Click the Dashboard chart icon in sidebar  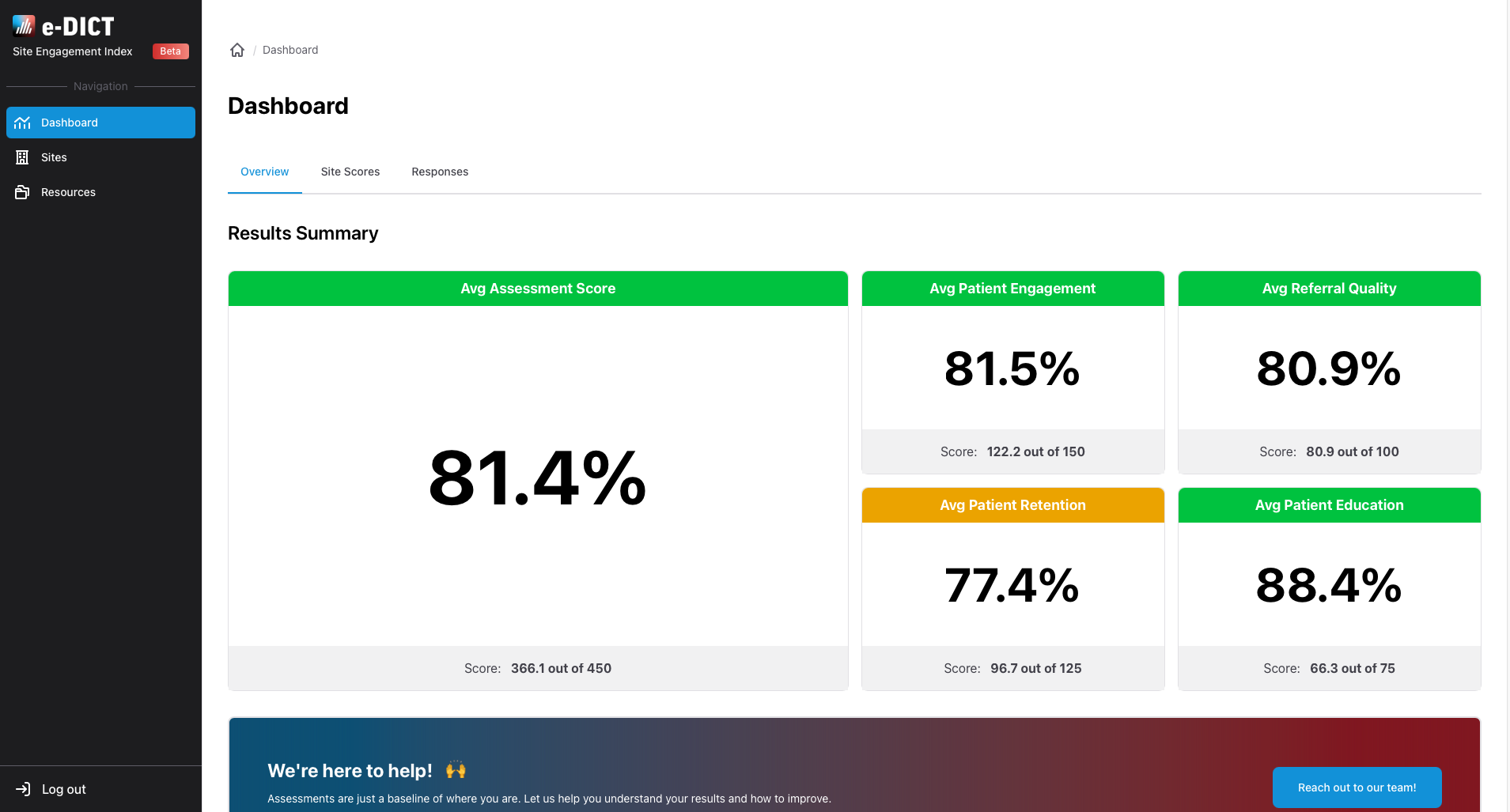click(x=22, y=123)
